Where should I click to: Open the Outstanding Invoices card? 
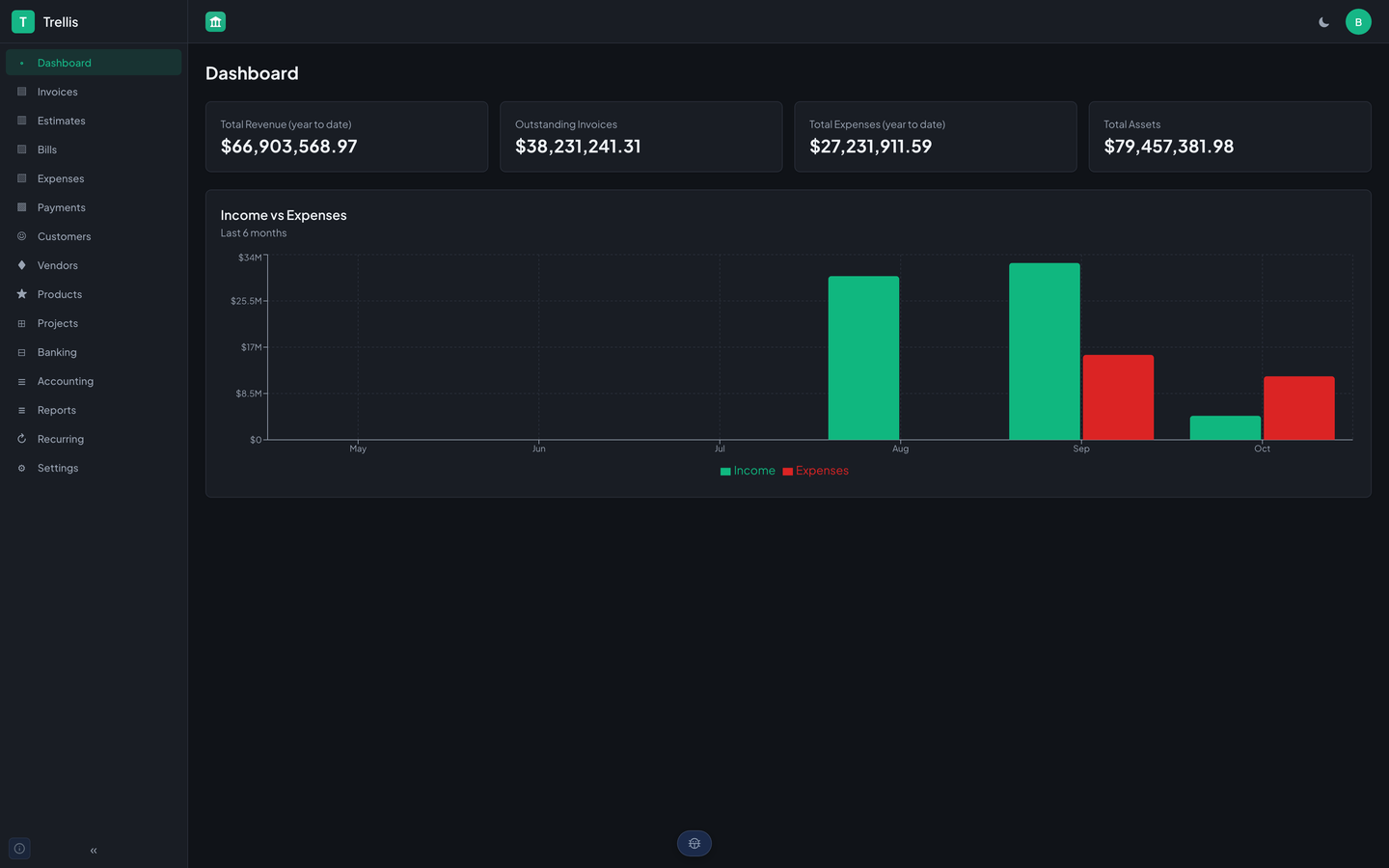point(641,137)
